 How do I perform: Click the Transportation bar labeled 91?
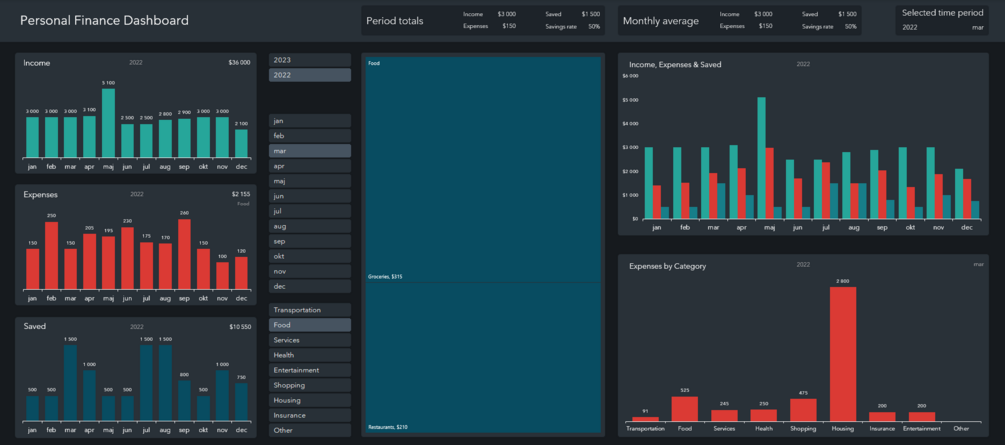[645, 419]
